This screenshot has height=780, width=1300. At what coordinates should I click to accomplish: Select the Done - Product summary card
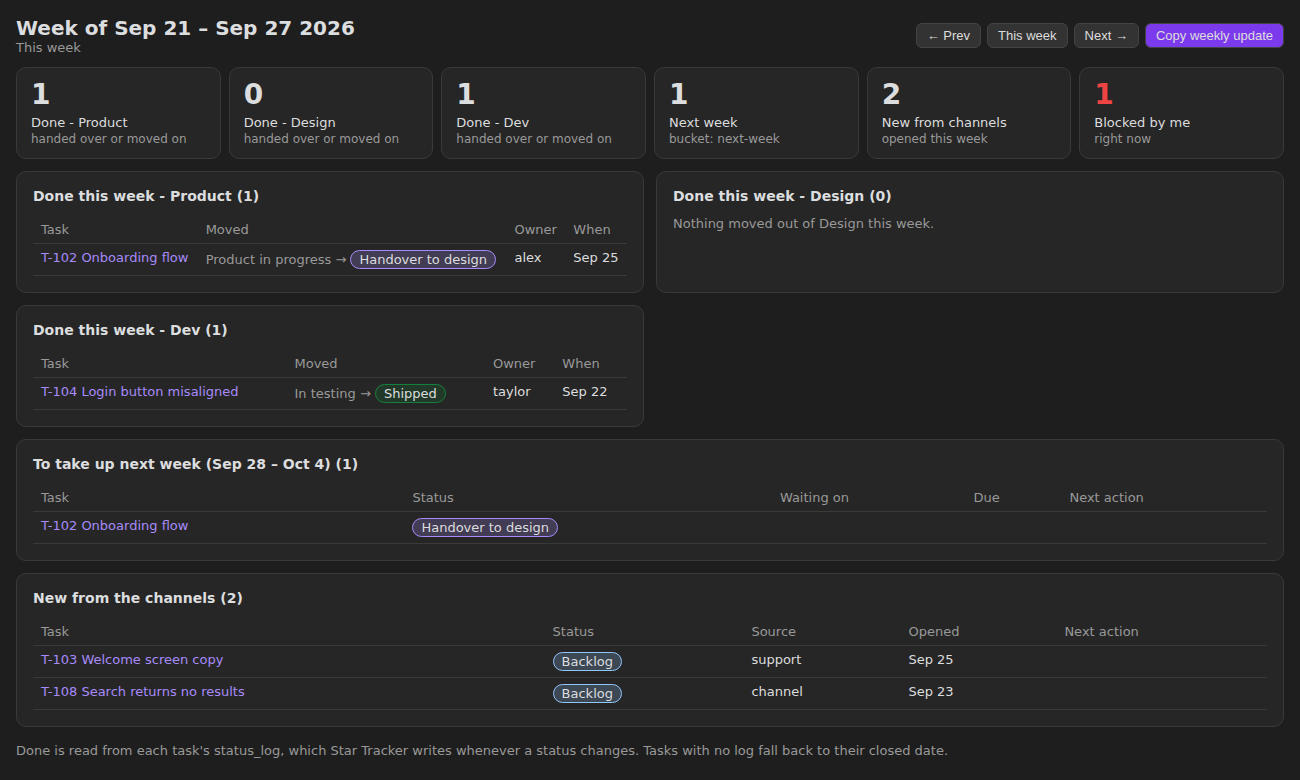(118, 113)
